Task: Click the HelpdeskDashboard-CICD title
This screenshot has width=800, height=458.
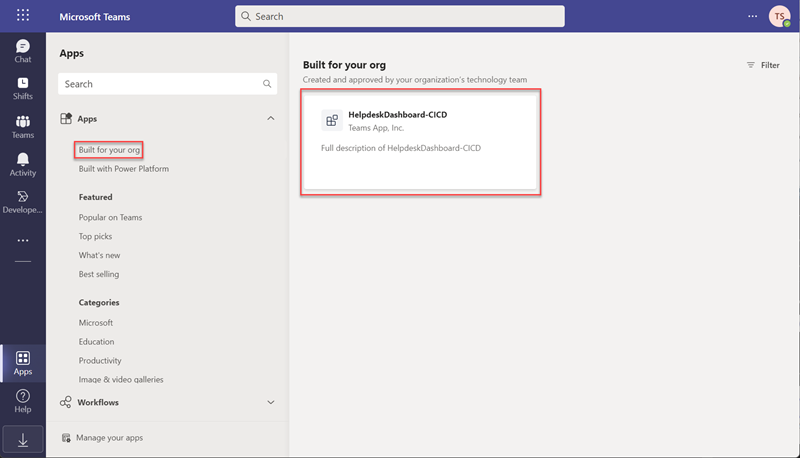Action: coord(397,115)
